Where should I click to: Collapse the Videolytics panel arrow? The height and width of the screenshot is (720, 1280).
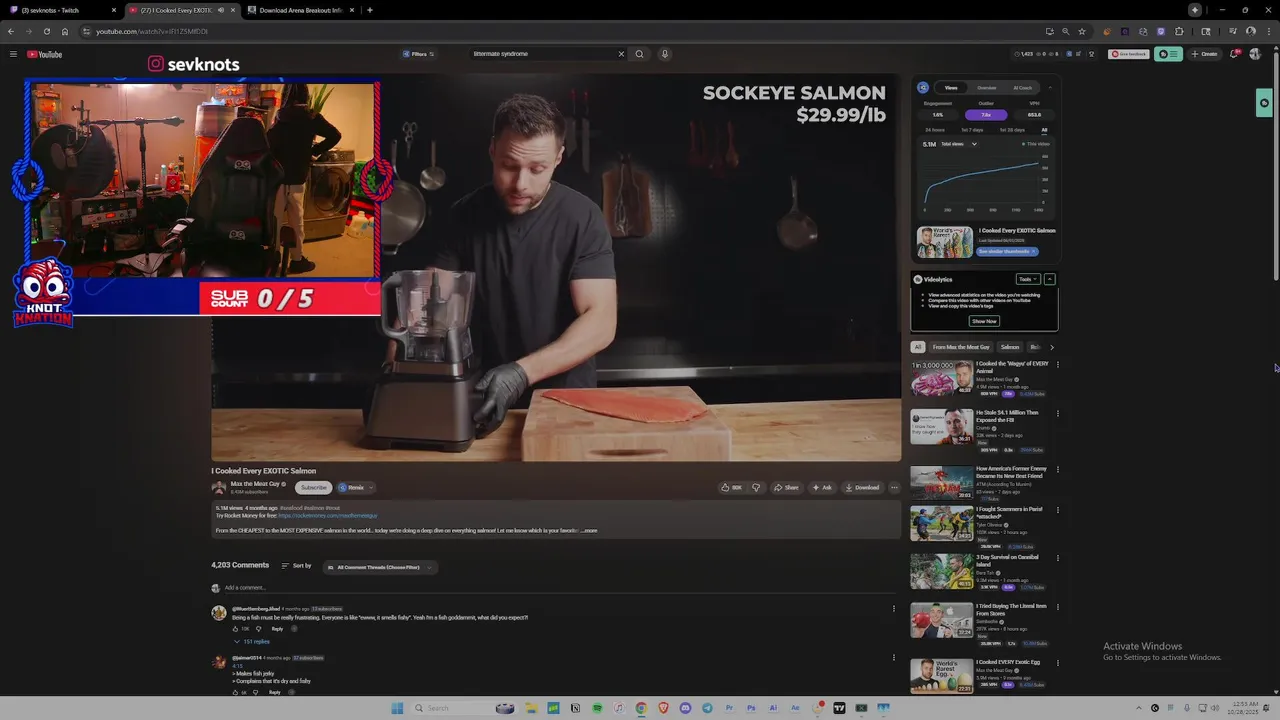coord(1049,279)
